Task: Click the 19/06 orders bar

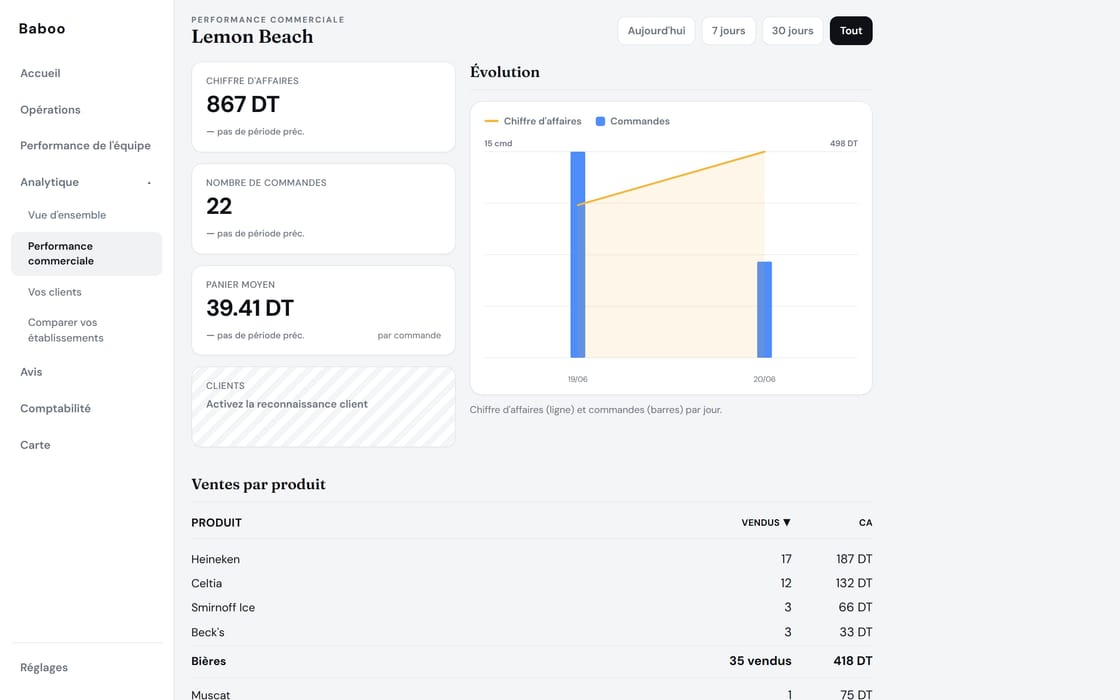Action: 578,254
